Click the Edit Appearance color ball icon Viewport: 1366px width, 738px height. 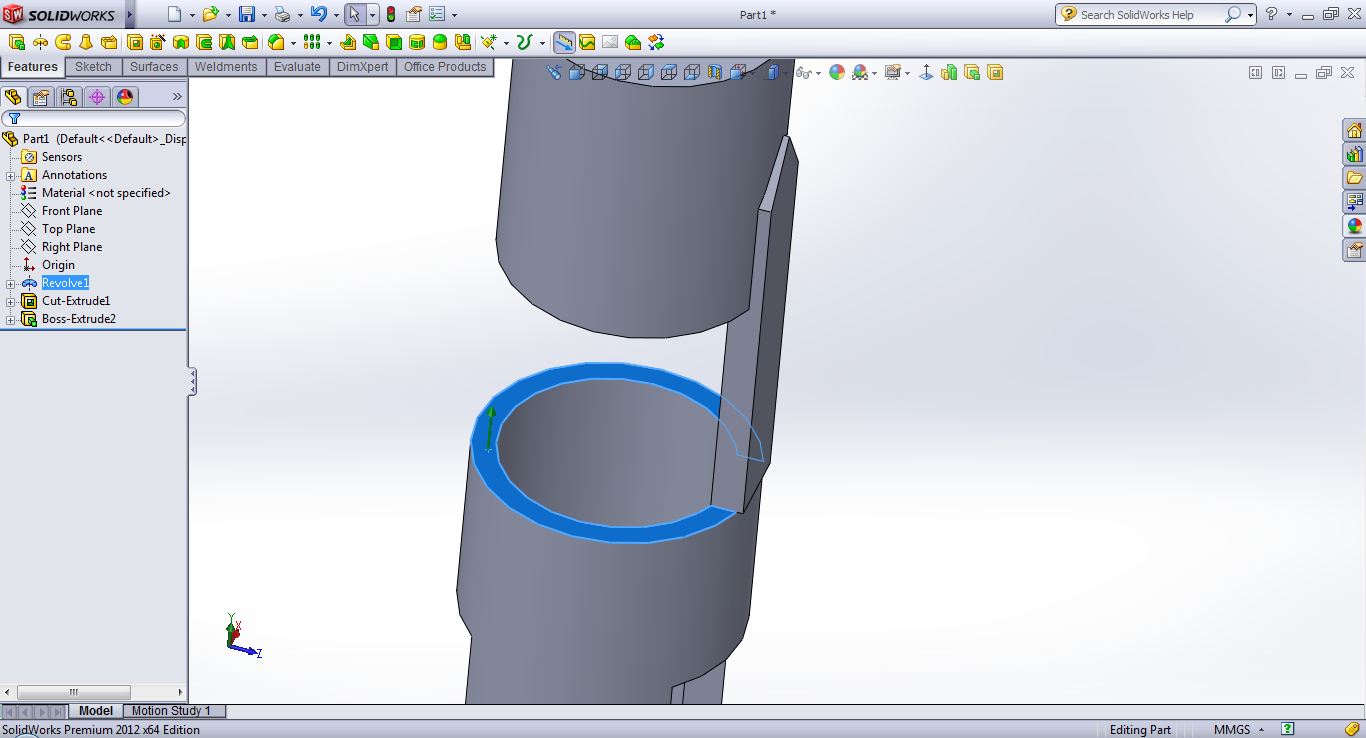(x=836, y=72)
